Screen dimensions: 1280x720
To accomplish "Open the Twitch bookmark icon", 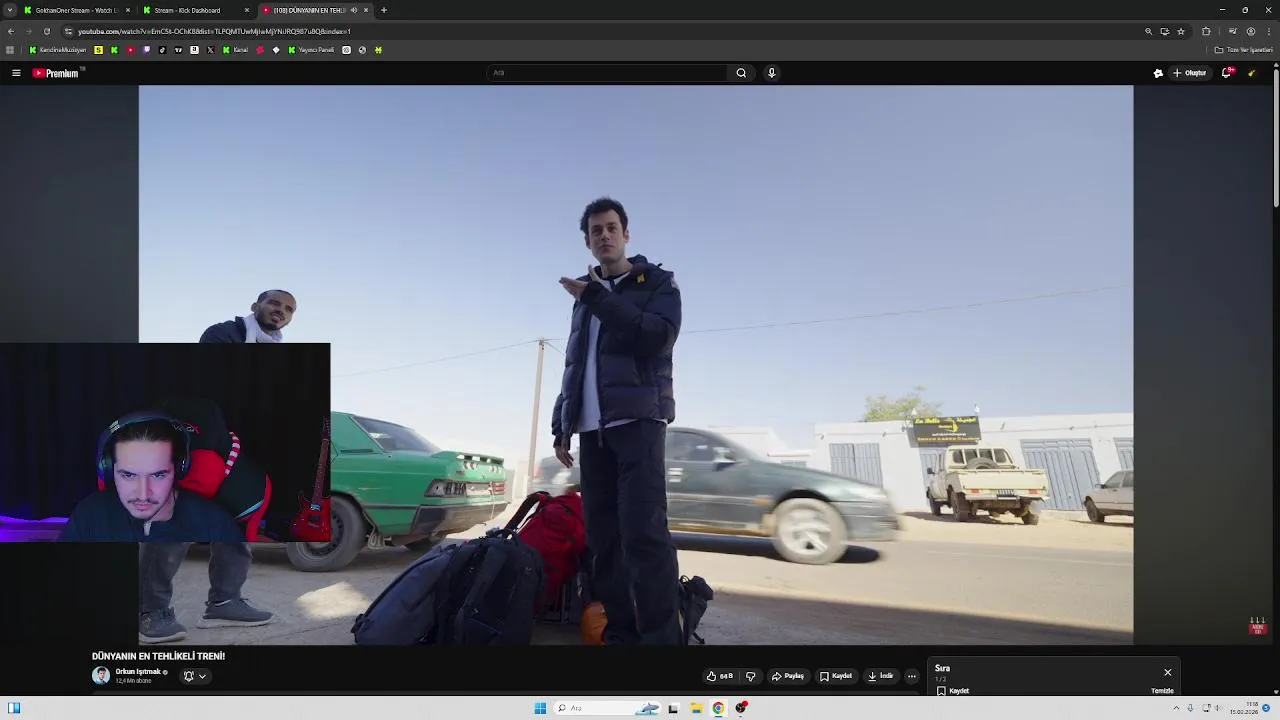I will pos(146,50).
